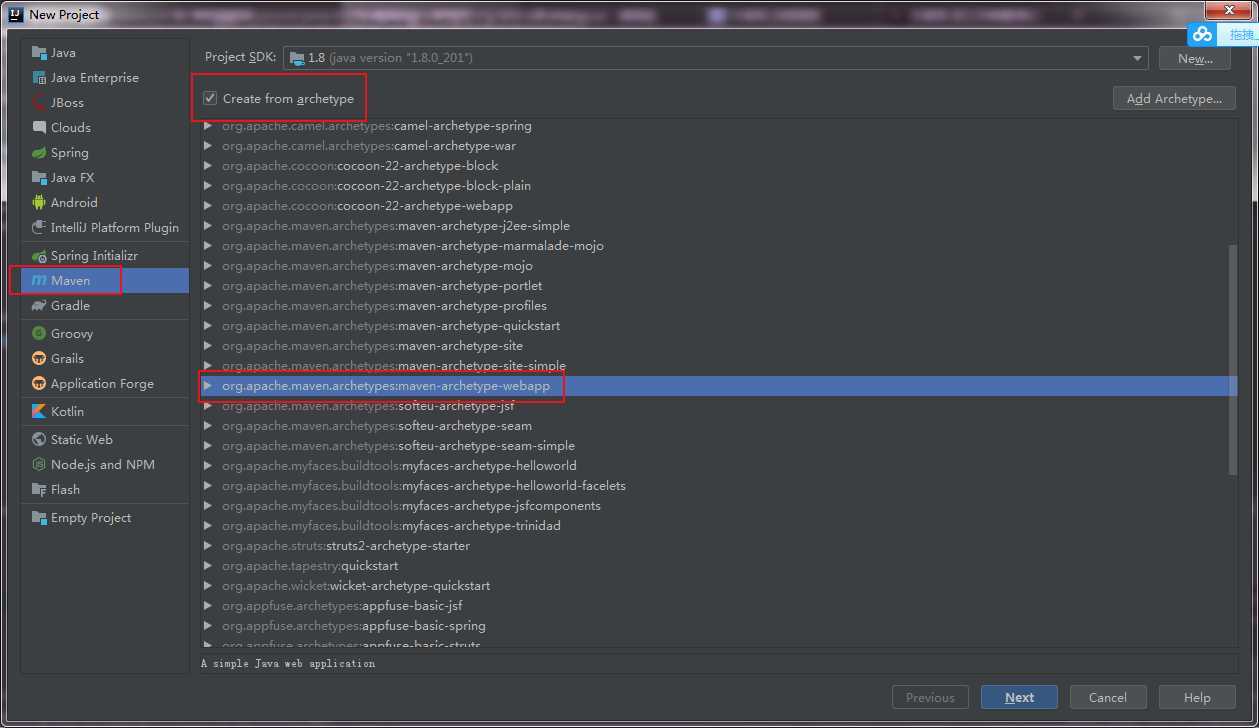Select Empty Project type label
Viewport: 1259px width, 728px height.
pyautogui.click(x=91, y=518)
